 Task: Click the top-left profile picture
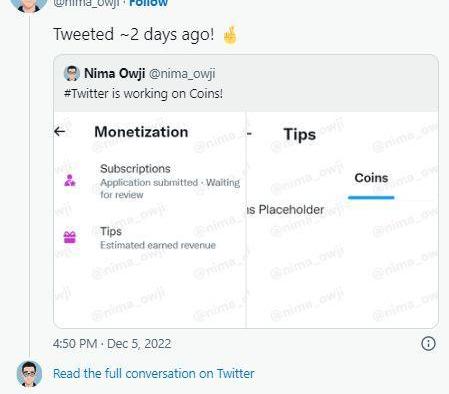tap(29, 5)
